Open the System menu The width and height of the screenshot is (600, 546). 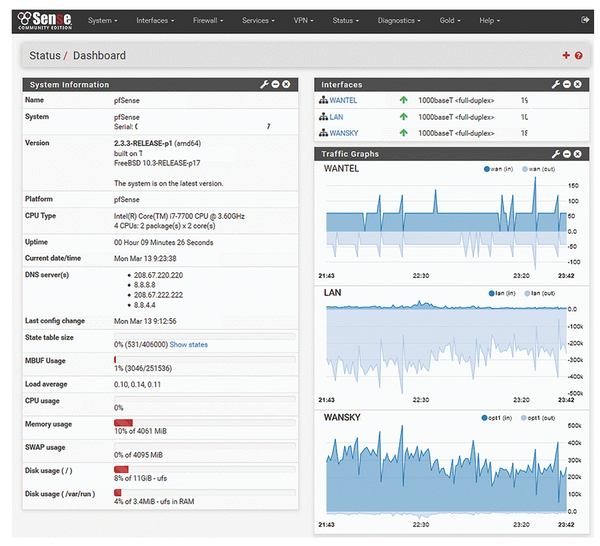point(102,20)
